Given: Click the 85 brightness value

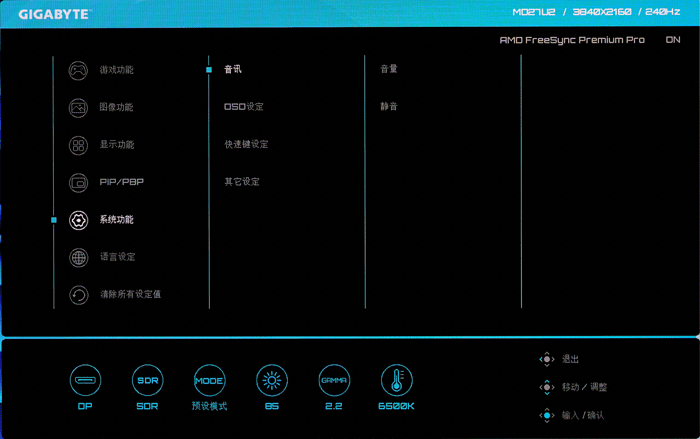Looking at the screenshot, I should click(271, 406).
